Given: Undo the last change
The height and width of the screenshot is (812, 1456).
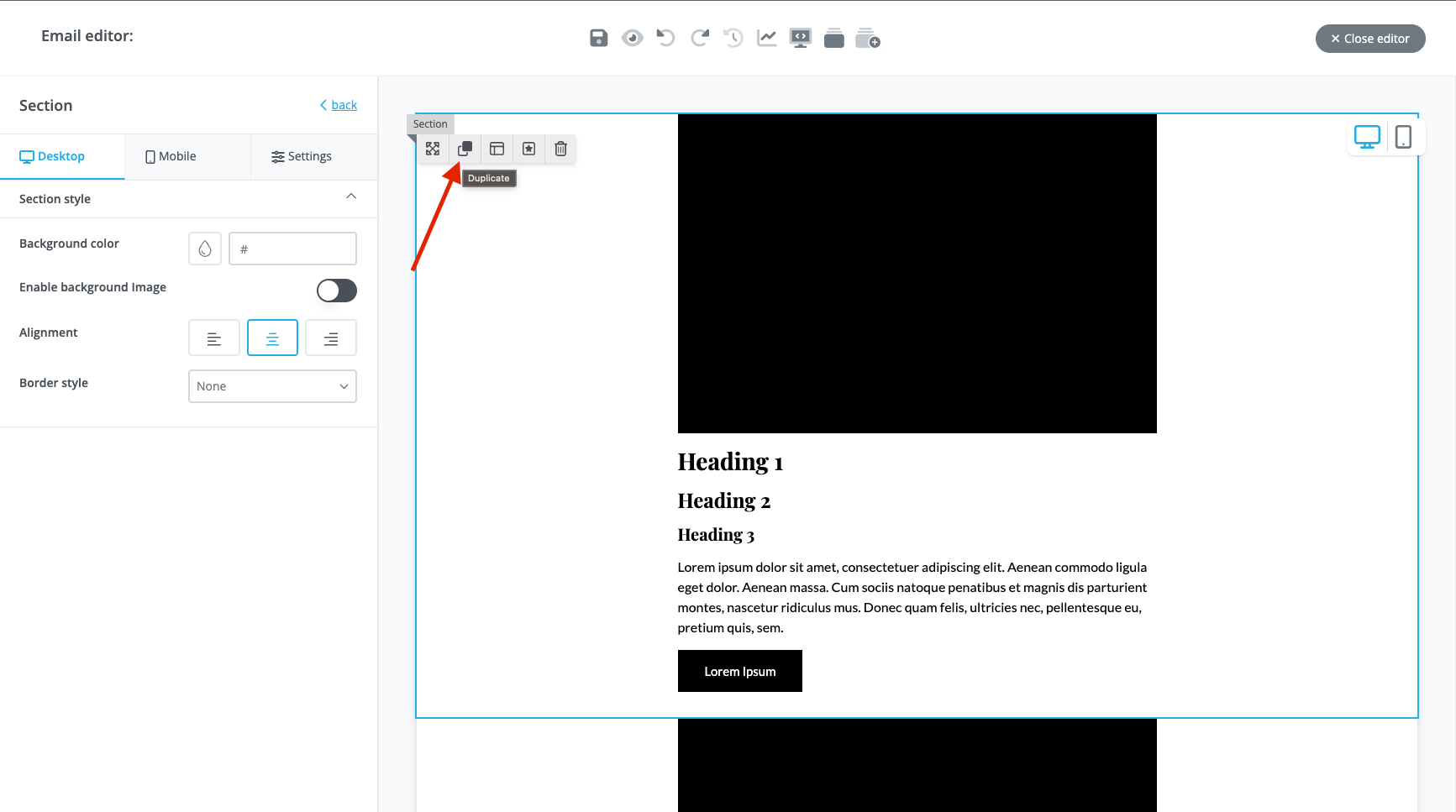Looking at the screenshot, I should coord(665,38).
